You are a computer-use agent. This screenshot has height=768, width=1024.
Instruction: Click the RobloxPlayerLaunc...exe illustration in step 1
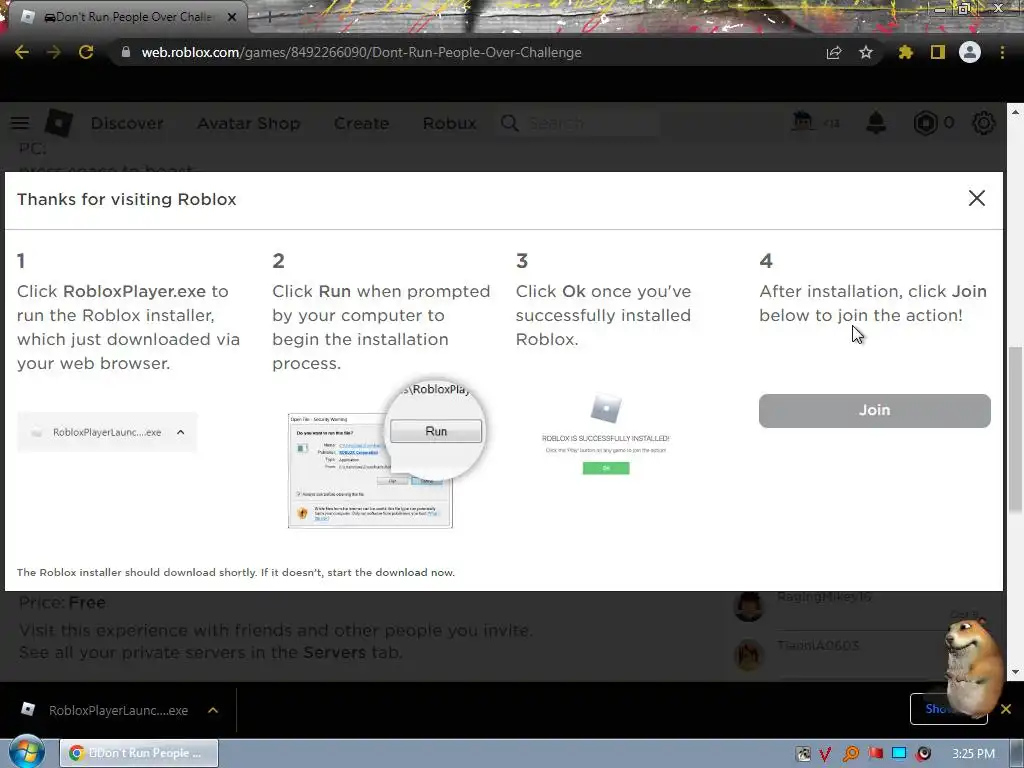(x=107, y=432)
